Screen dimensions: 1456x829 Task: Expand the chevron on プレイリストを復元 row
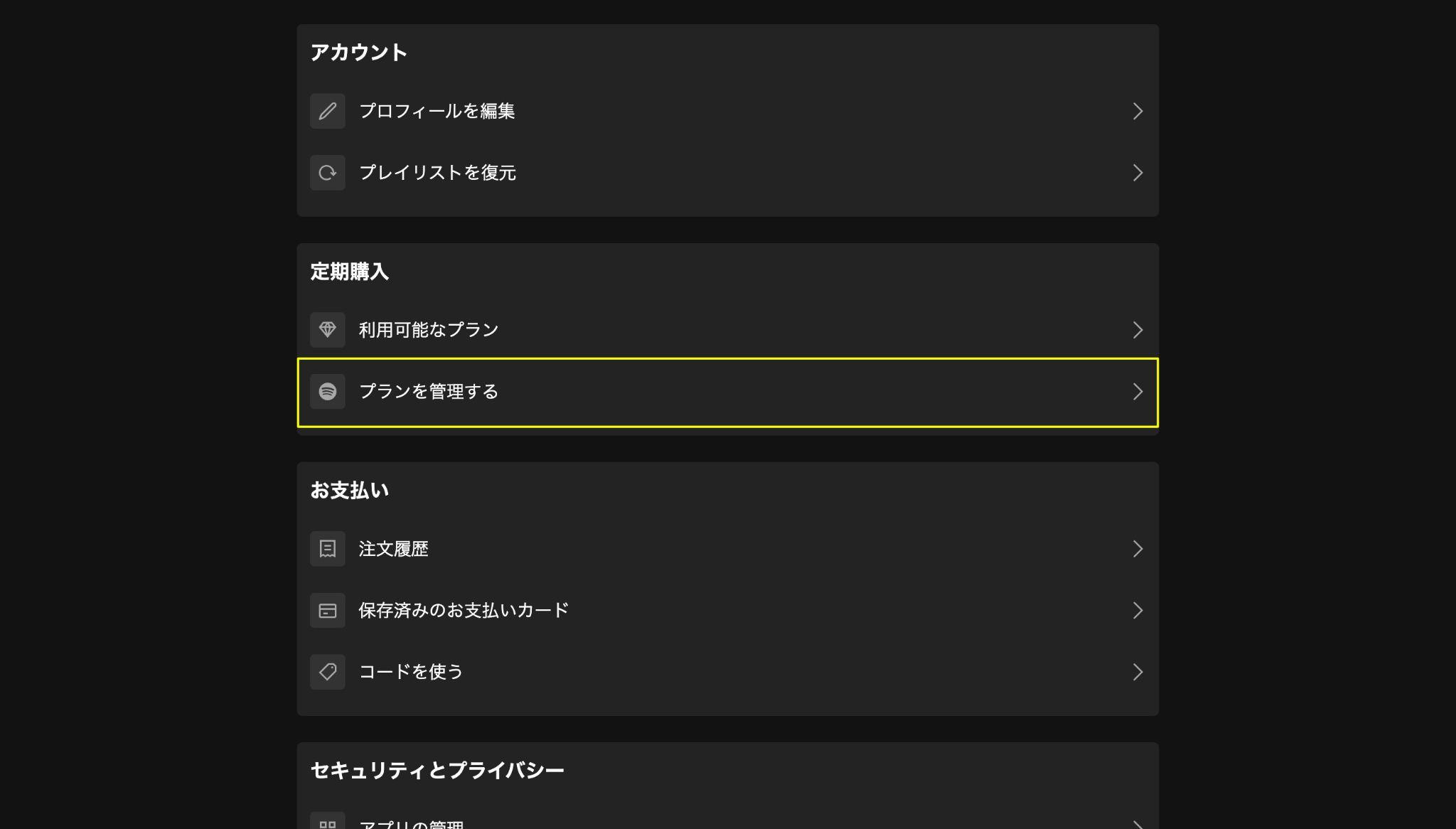[1137, 173]
